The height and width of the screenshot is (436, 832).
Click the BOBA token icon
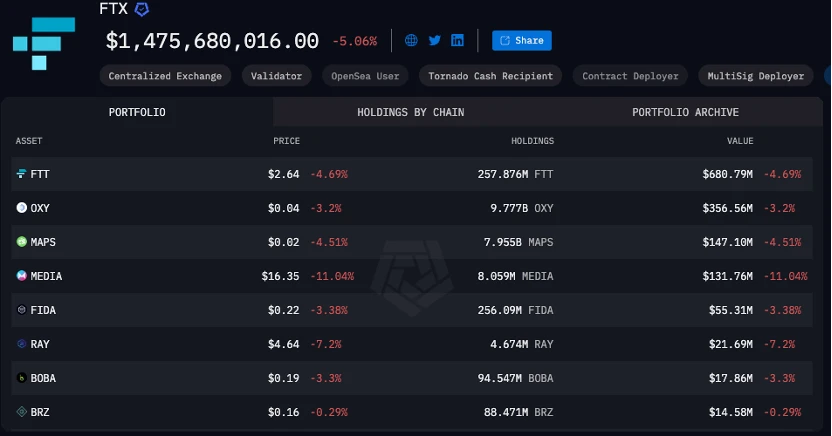22,378
